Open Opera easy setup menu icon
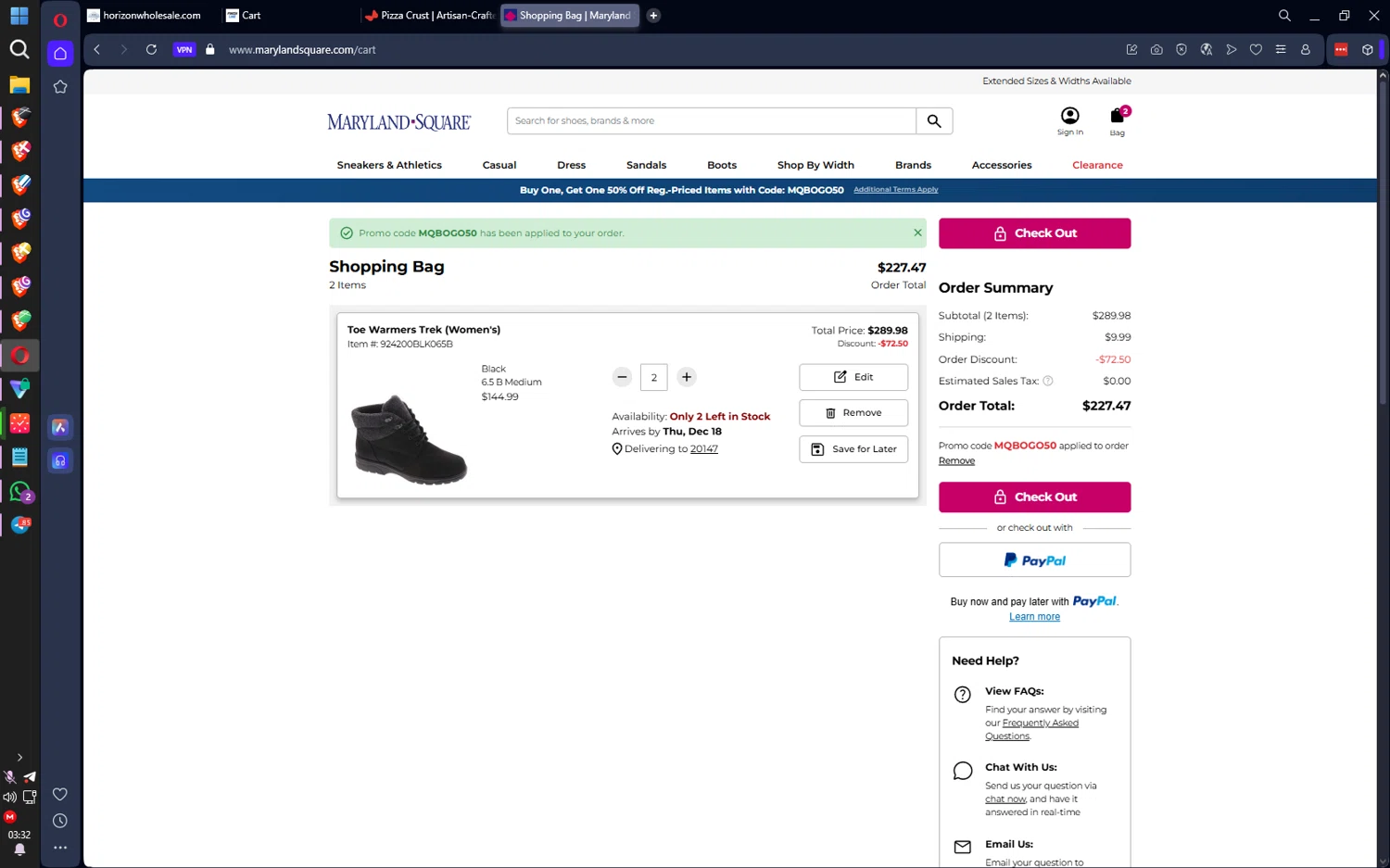 pyautogui.click(x=1281, y=50)
